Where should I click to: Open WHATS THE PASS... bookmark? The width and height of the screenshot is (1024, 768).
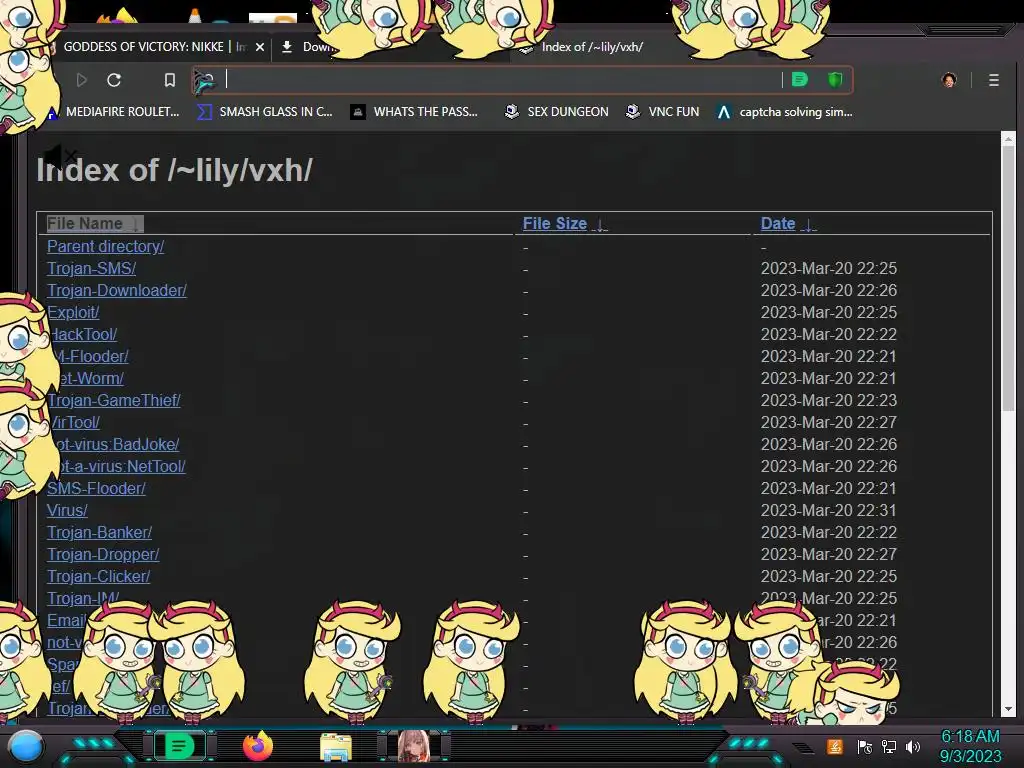point(414,112)
